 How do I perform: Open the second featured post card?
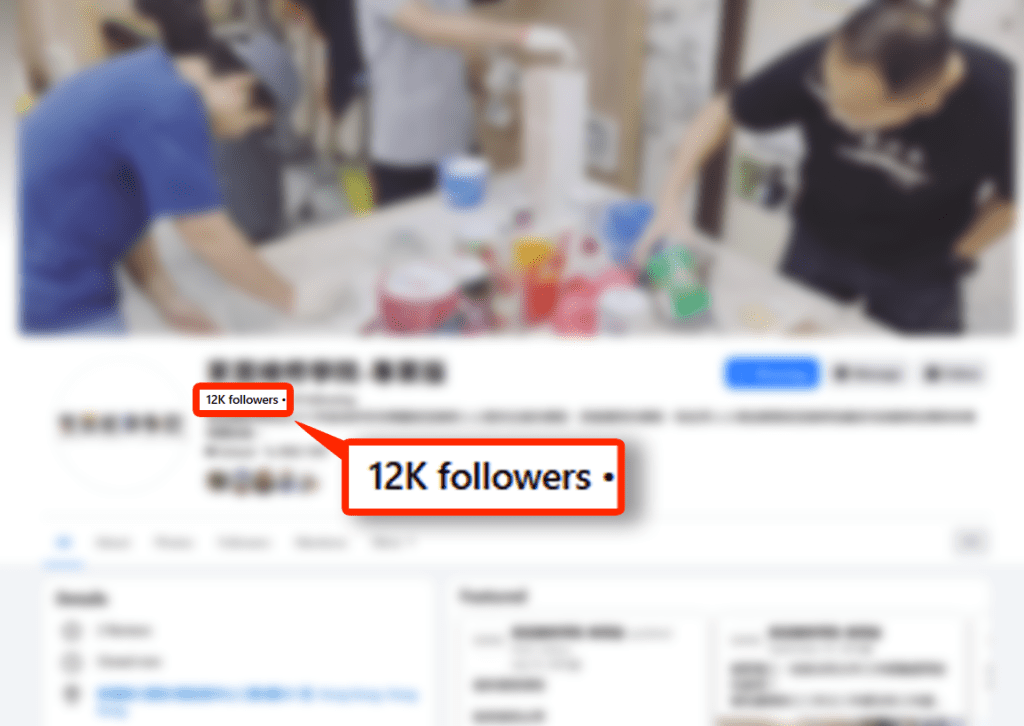click(x=842, y=671)
